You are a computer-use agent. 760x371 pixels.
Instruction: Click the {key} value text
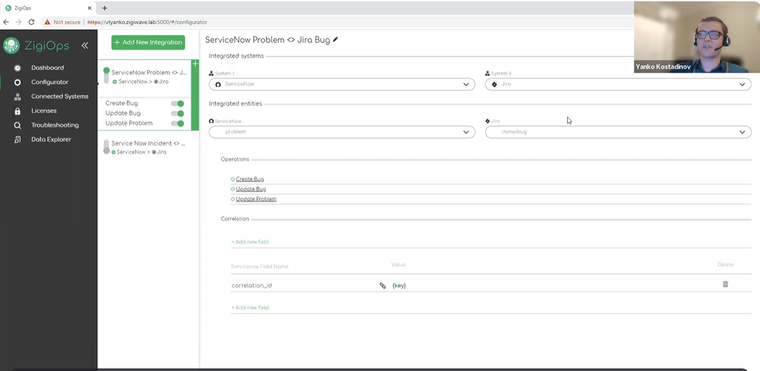(399, 286)
